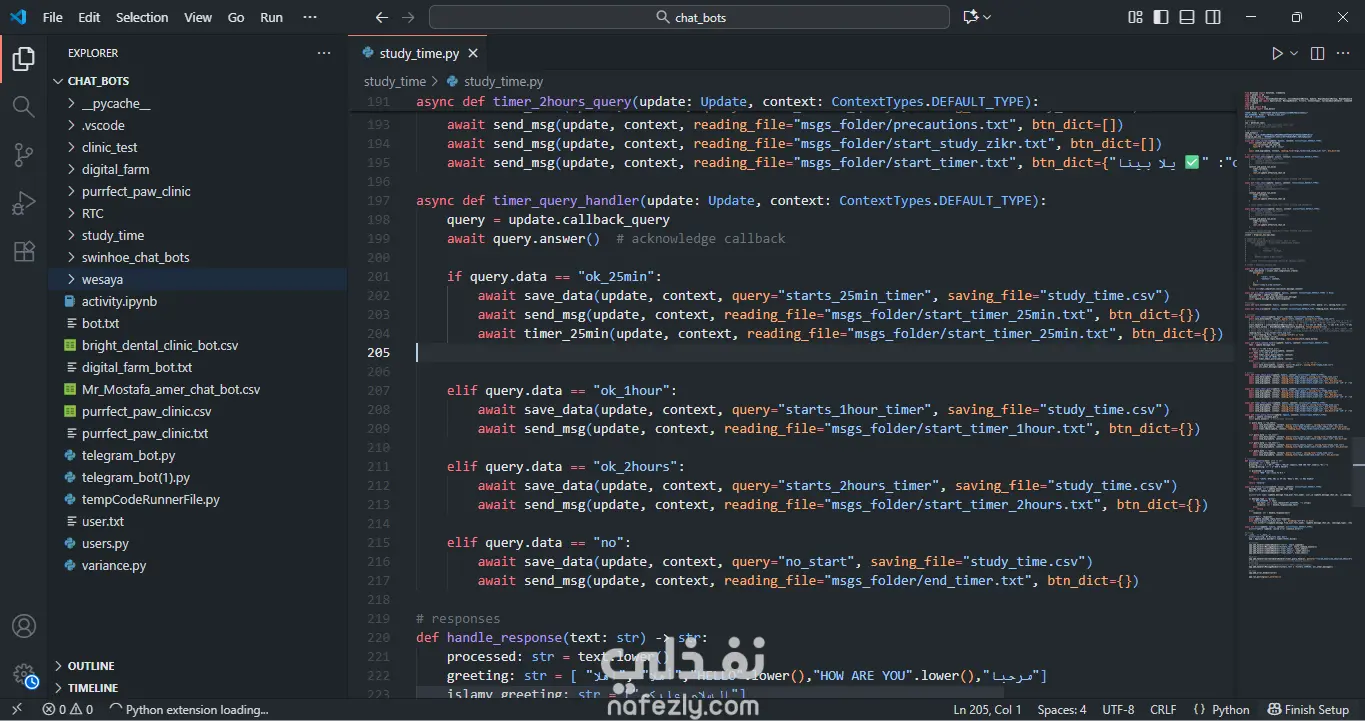Click the study_time folder breadcrumb
This screenshot has width=1365, height=721.
coord(395,82)
